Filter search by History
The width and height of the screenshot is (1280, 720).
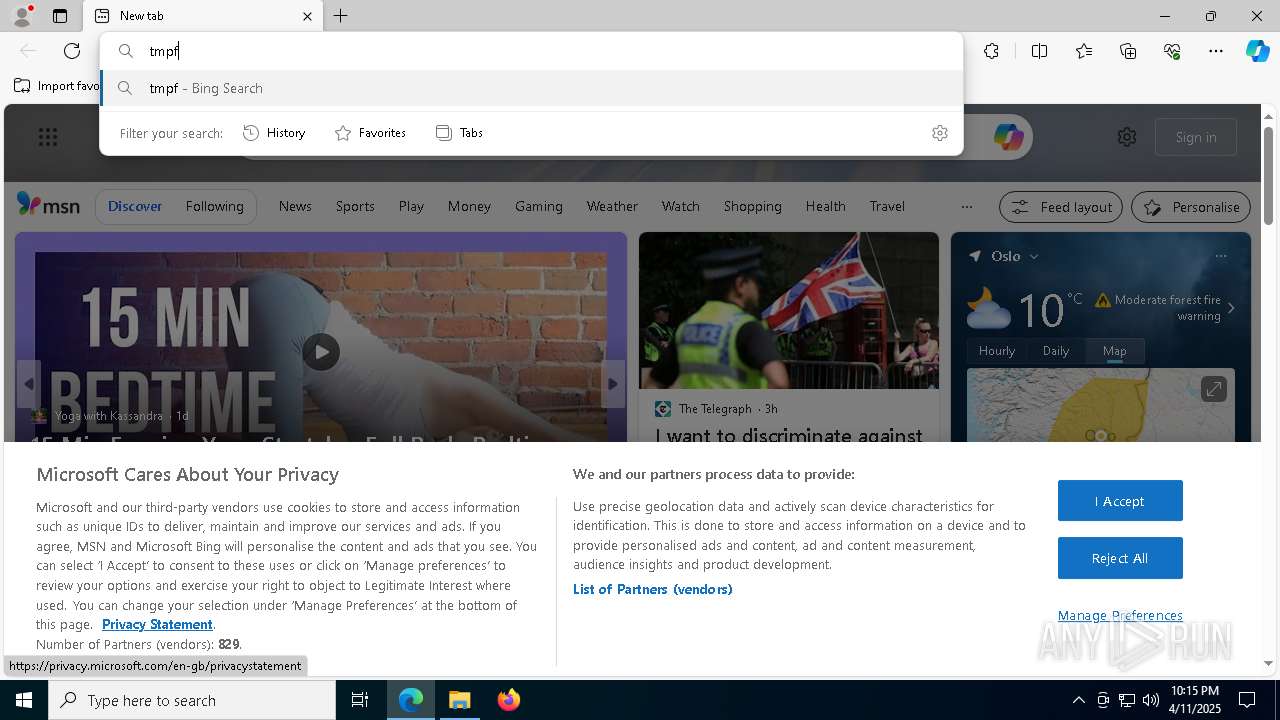(x=274, y=133)
